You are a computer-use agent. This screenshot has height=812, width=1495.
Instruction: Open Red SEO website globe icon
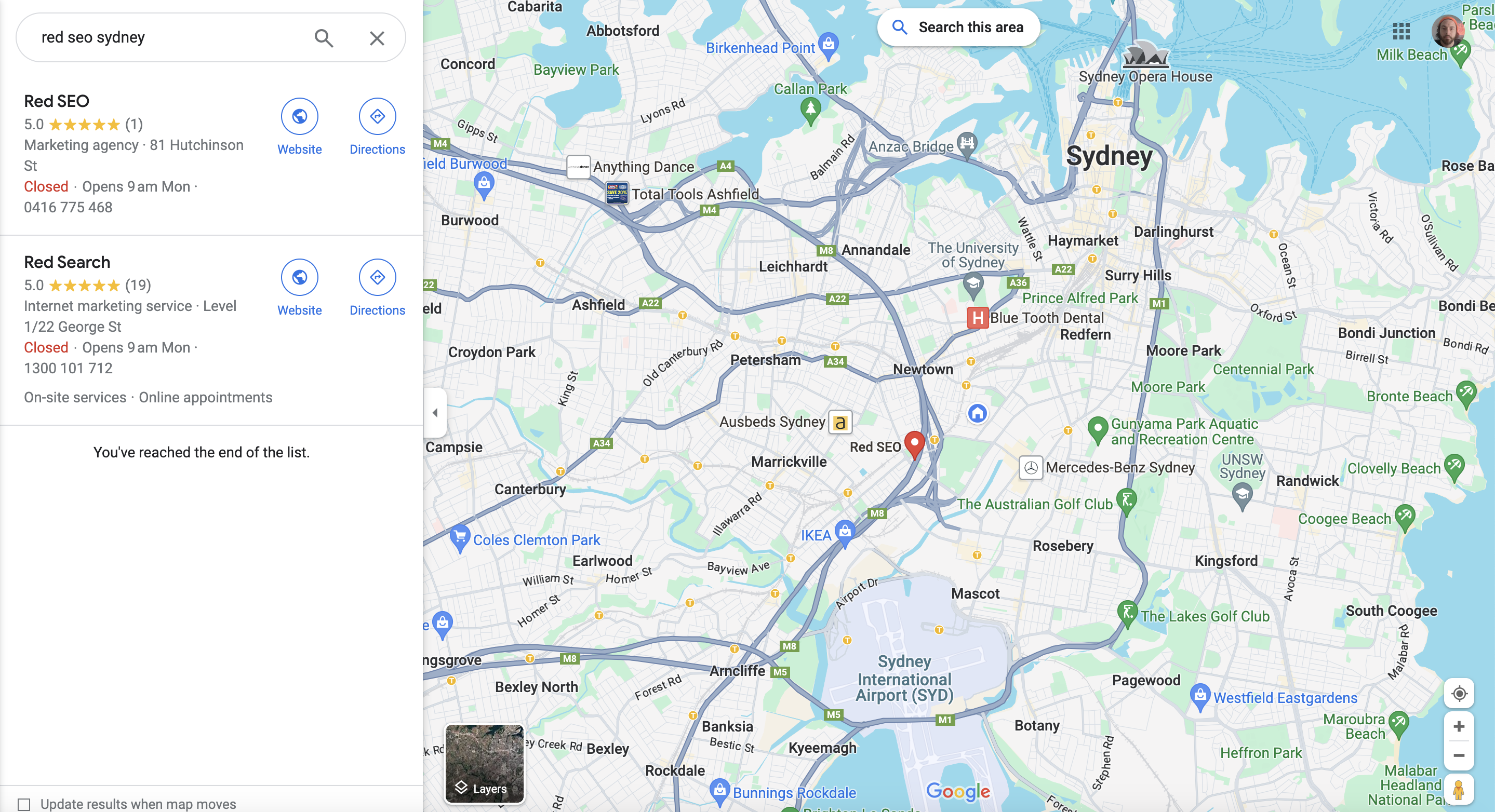coord(299,117)
